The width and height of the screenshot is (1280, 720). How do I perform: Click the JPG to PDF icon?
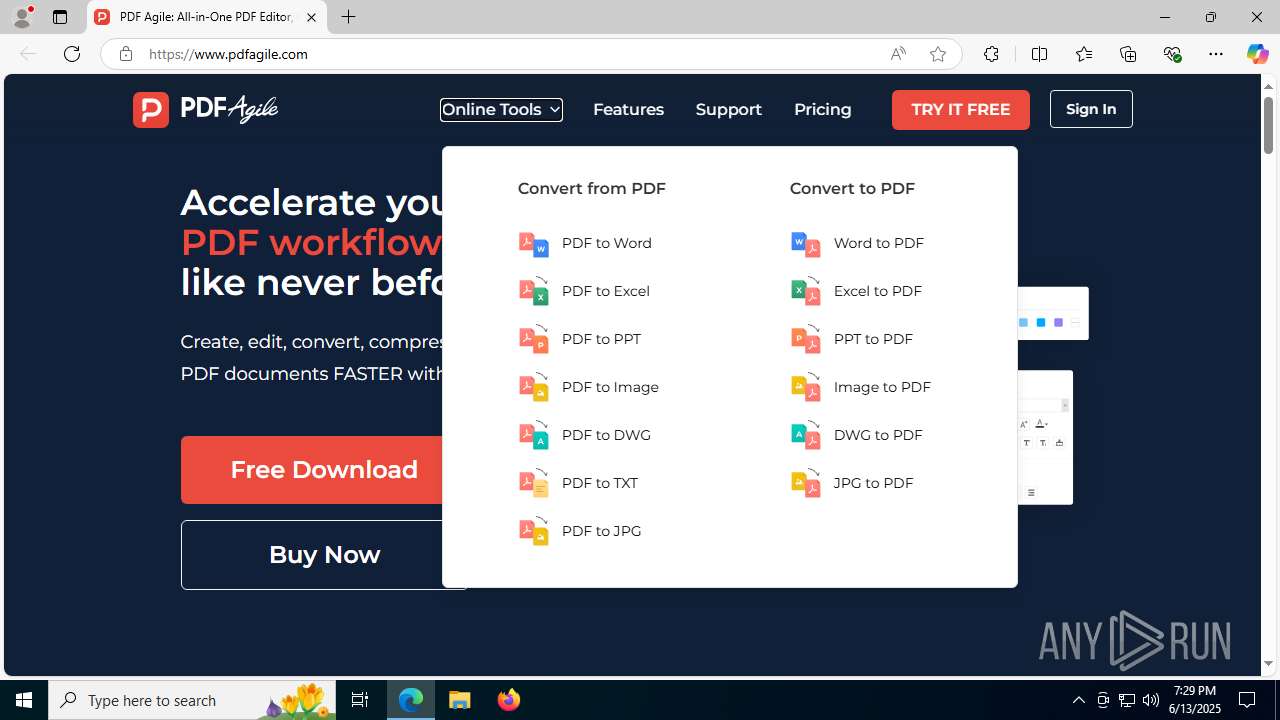(x=806, y=483)
